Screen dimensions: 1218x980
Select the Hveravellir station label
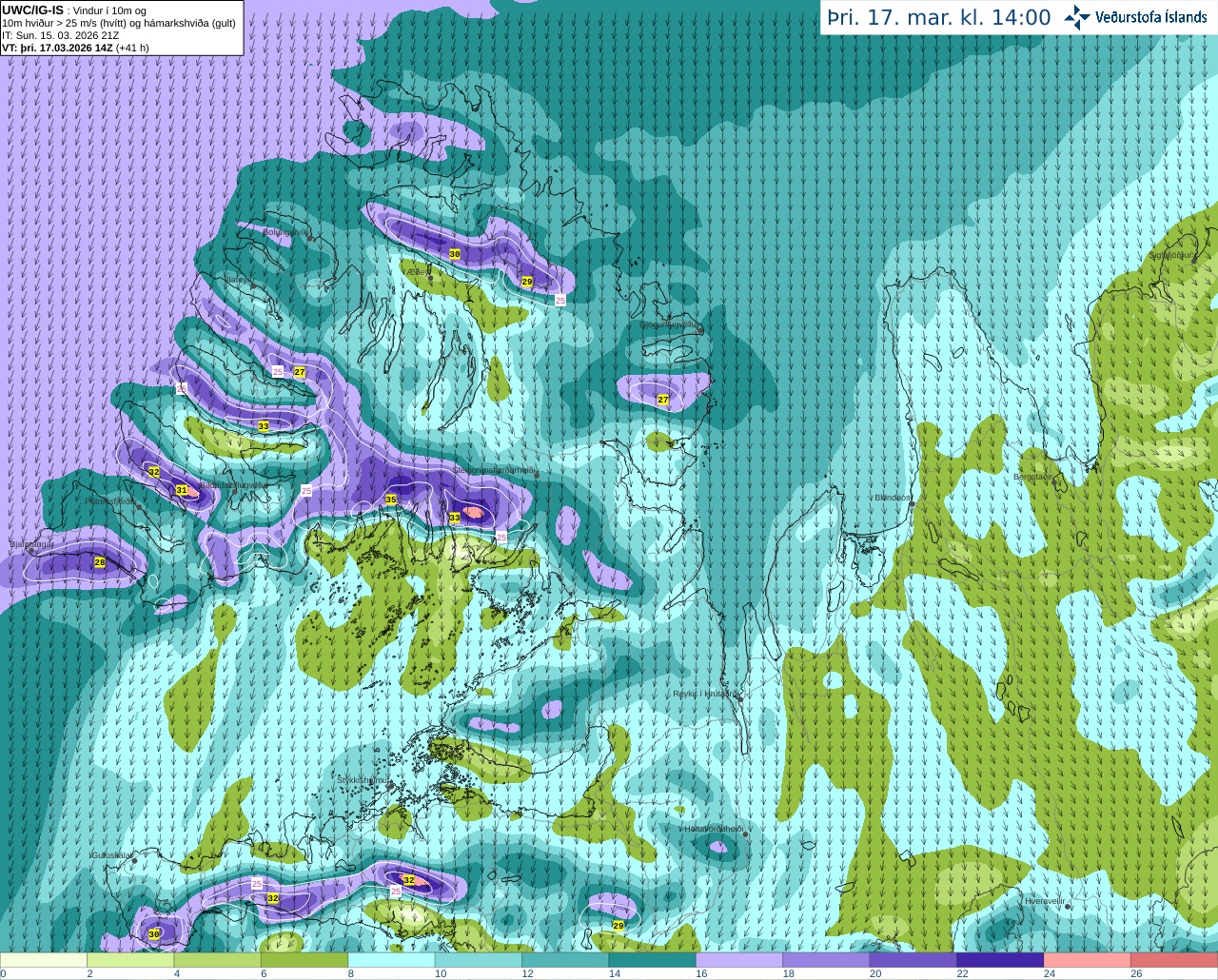1044,901
